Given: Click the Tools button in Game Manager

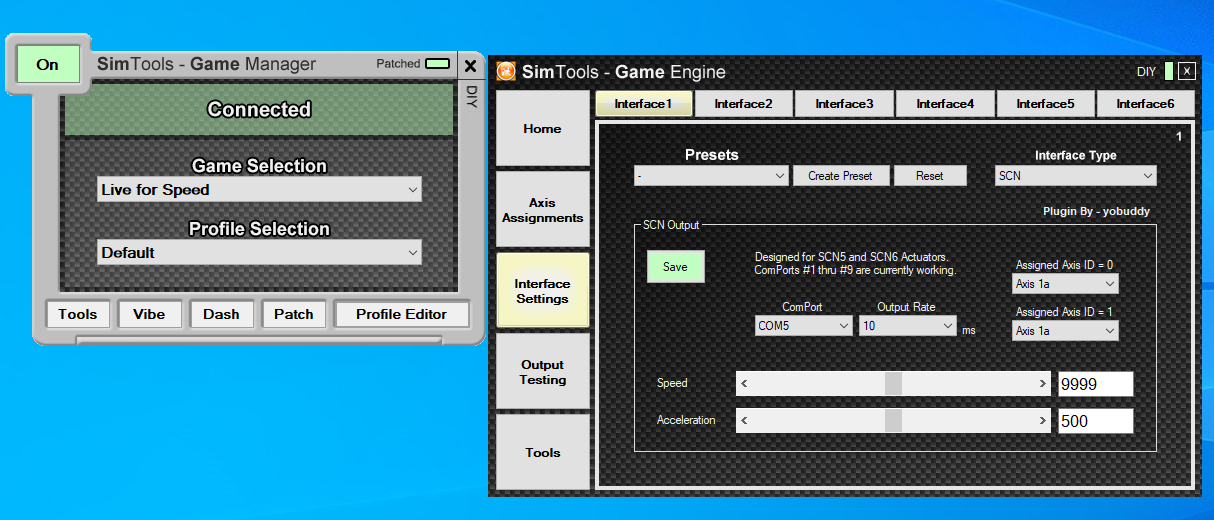Looking at the screenshot, I should tap(78, 314).
